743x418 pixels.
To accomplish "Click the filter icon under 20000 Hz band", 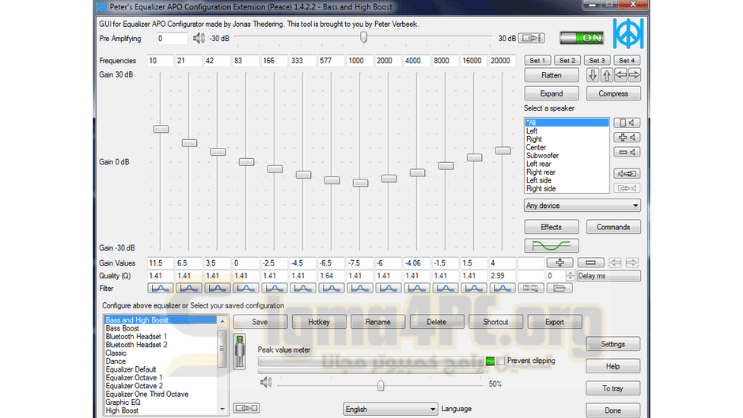I will pos(502,288).
